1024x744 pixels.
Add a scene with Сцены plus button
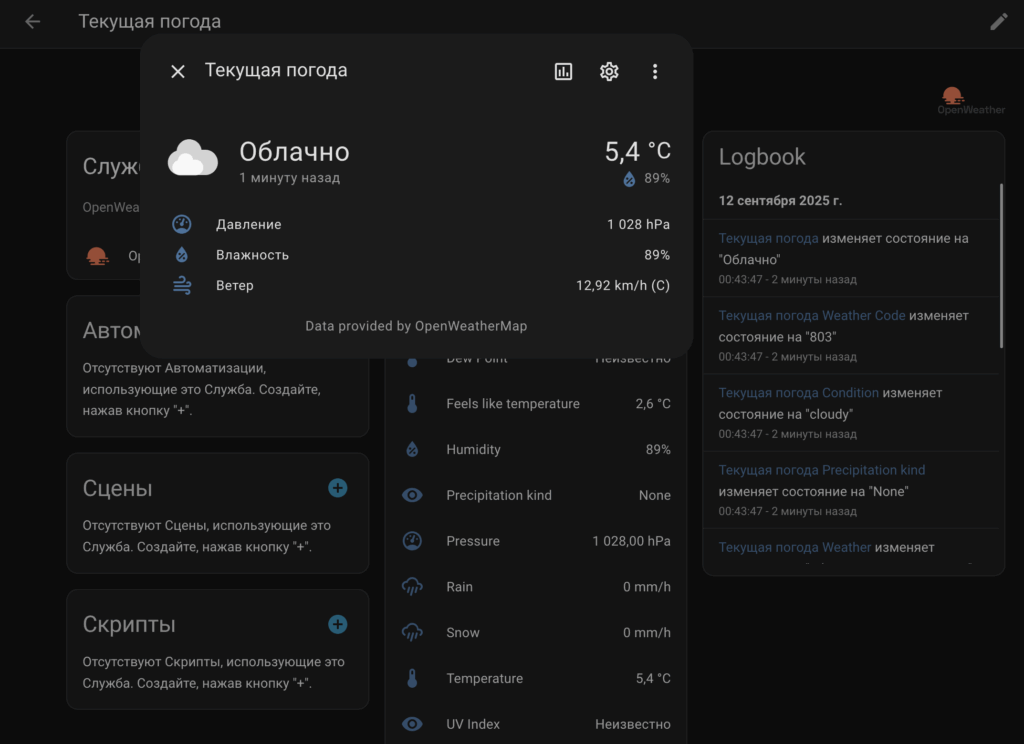tap(338, 488)
